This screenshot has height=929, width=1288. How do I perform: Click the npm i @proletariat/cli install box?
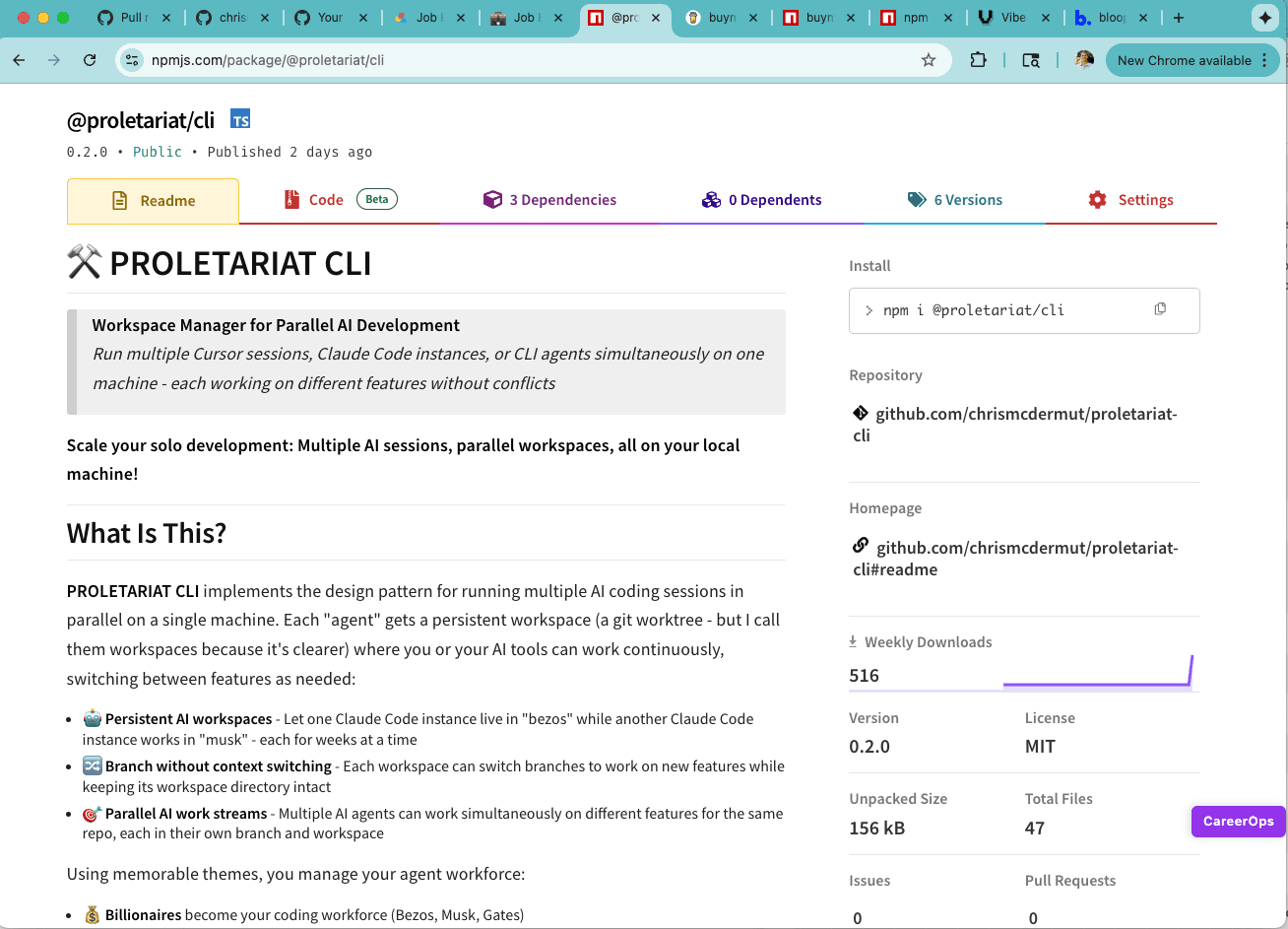[1024, 310]
